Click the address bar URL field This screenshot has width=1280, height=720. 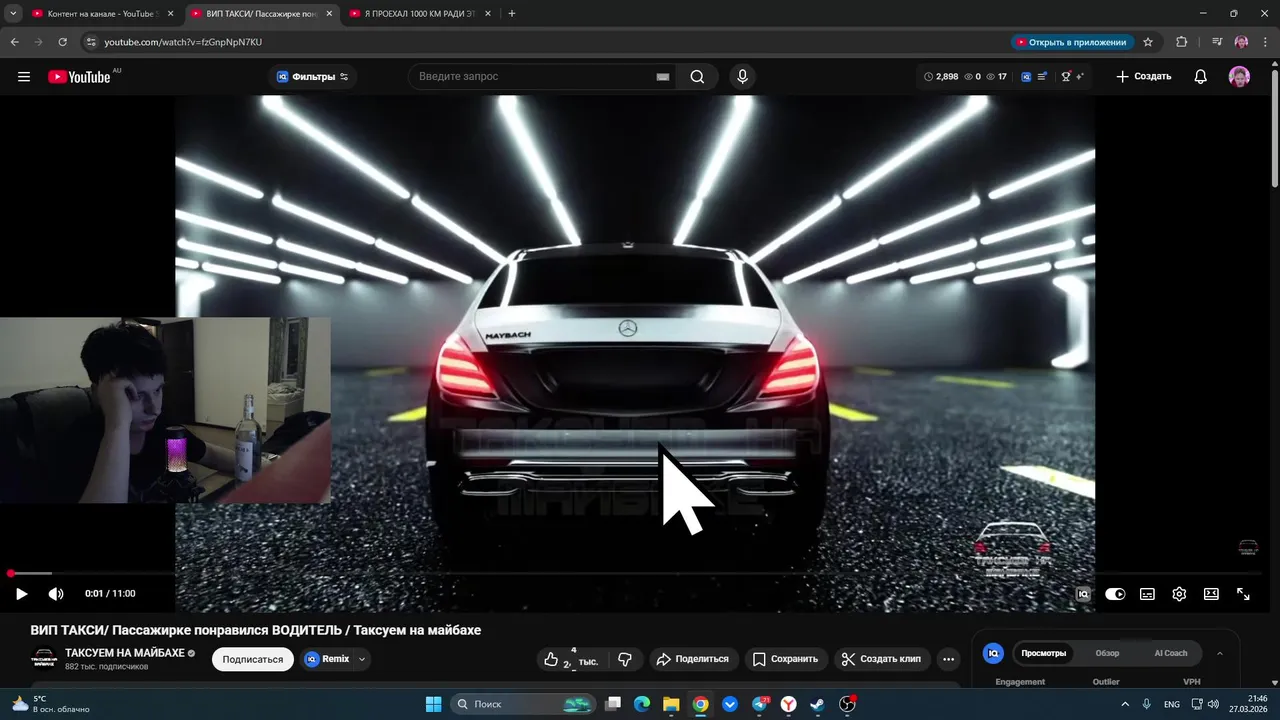[183, 42]
